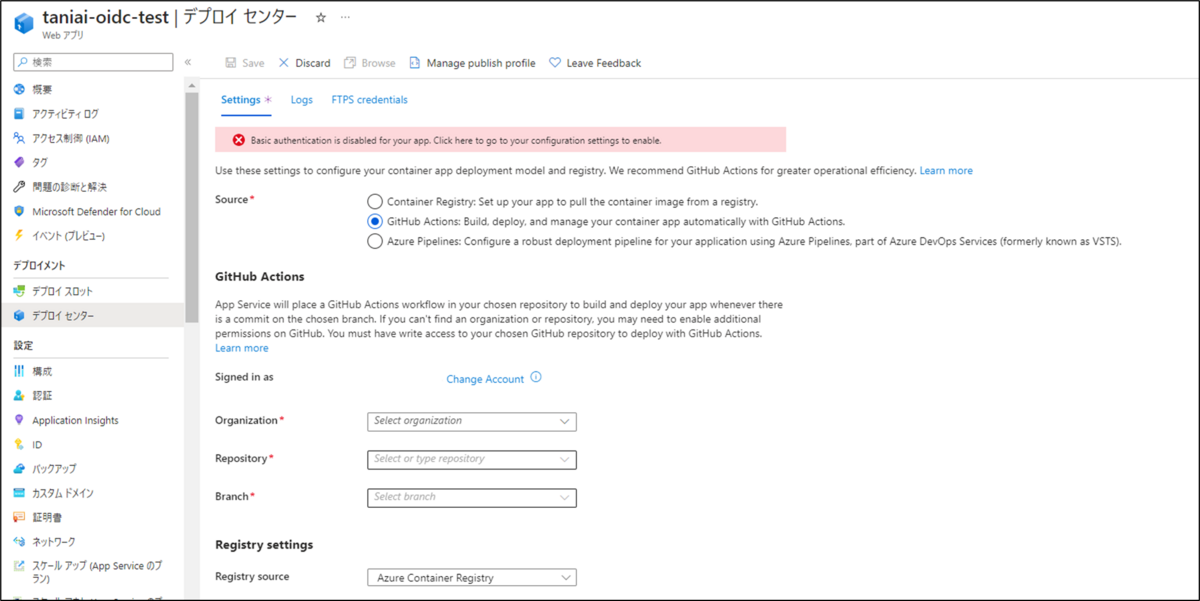The width and height of the screenshot is (1200, 601).
Task: Select Azure Pipelines source radio button
Action: 375,241
